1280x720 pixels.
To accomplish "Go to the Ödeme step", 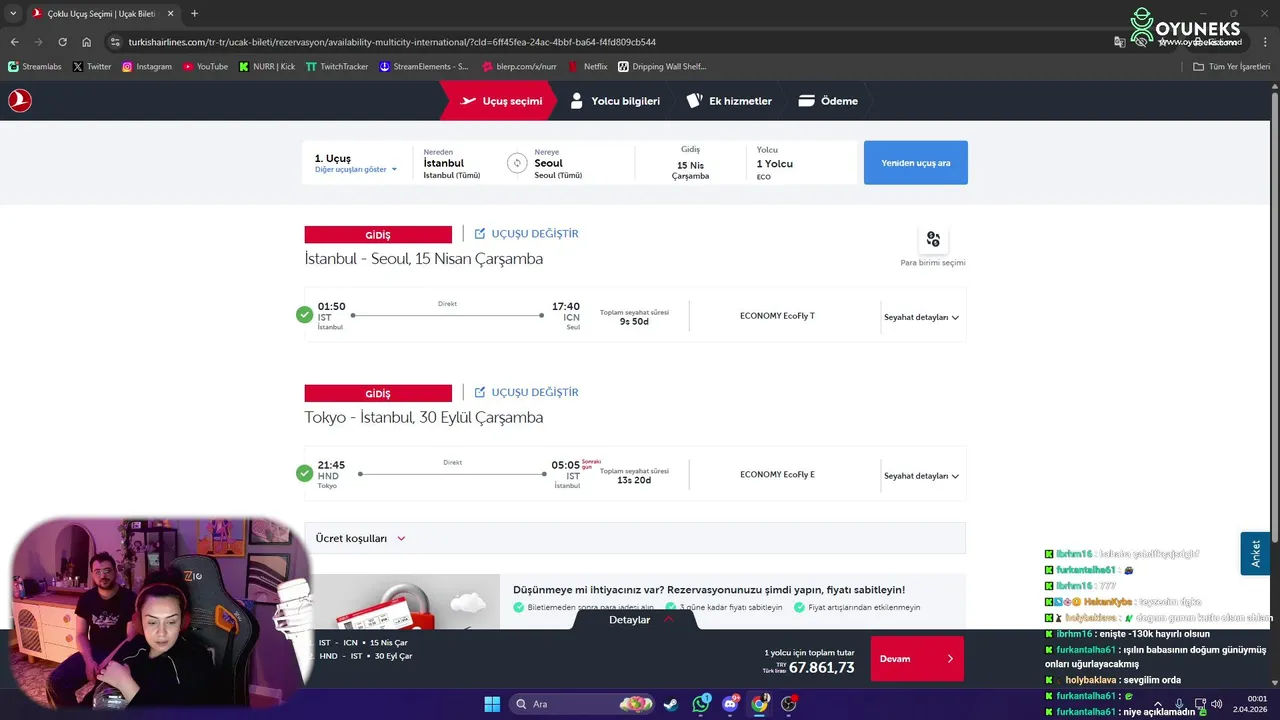I will [828, 101].
